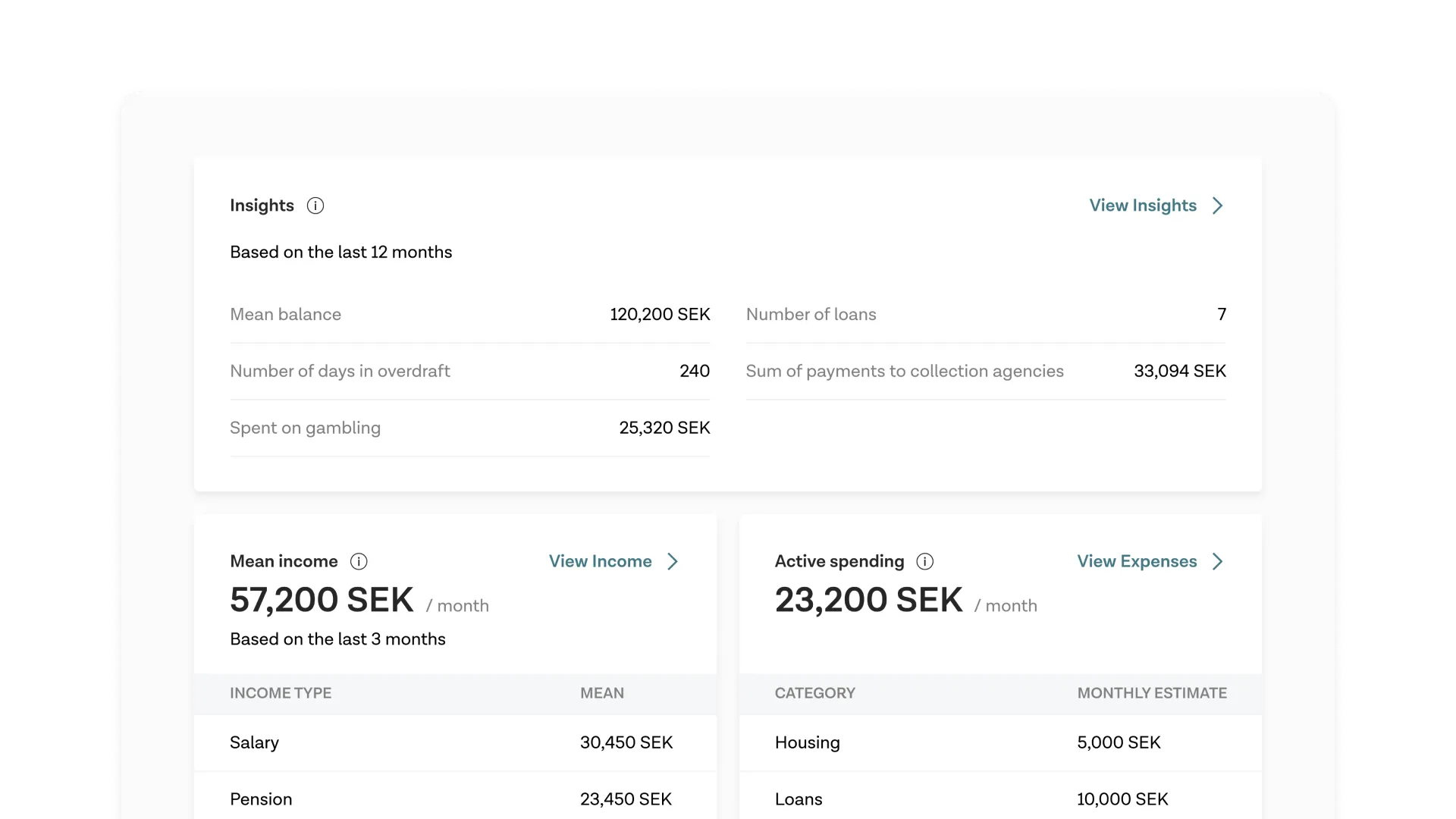This screenshot has width=1456, height=819.
Task: Open the View Income link
Action: pyautogui.click(x=600, y=561)
